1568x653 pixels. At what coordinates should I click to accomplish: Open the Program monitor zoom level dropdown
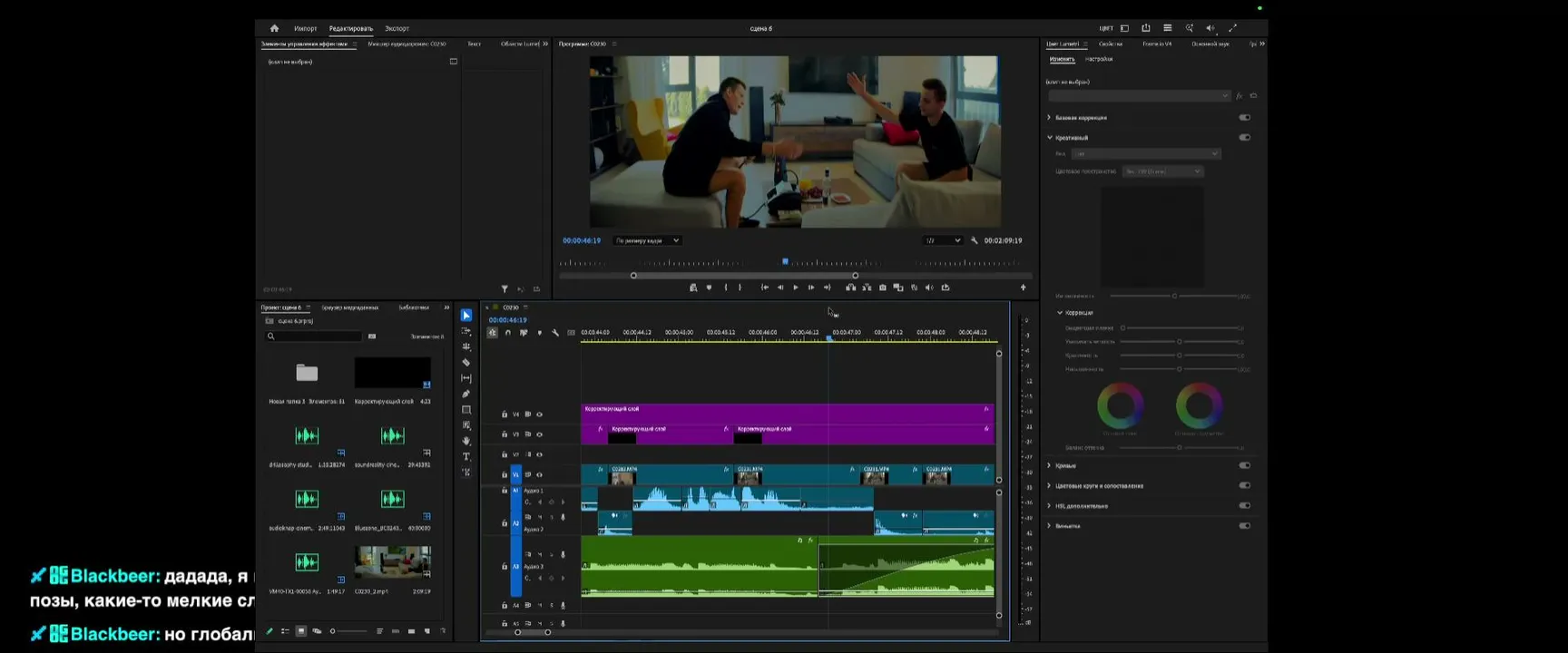(x=647, y=240)
